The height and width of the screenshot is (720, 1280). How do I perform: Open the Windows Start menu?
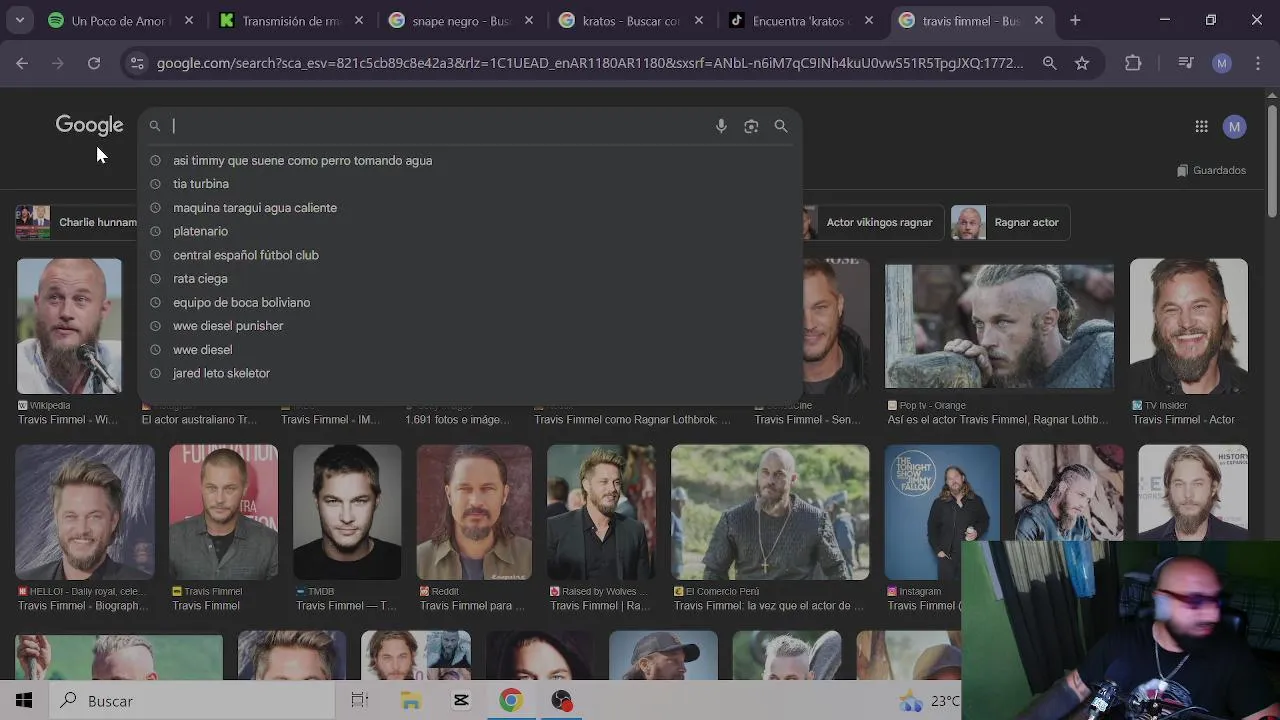click(x=24, y=701)
